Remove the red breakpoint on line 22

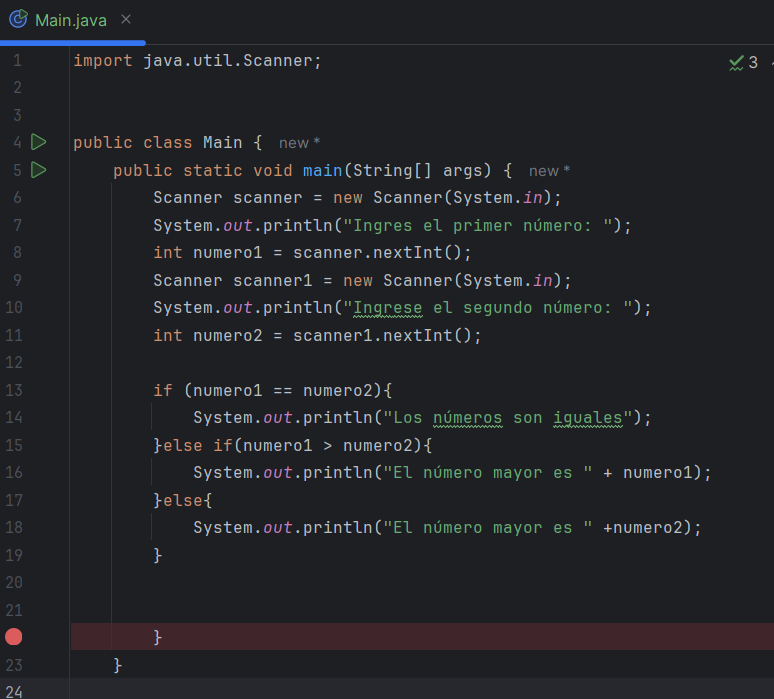coord(14,637)
